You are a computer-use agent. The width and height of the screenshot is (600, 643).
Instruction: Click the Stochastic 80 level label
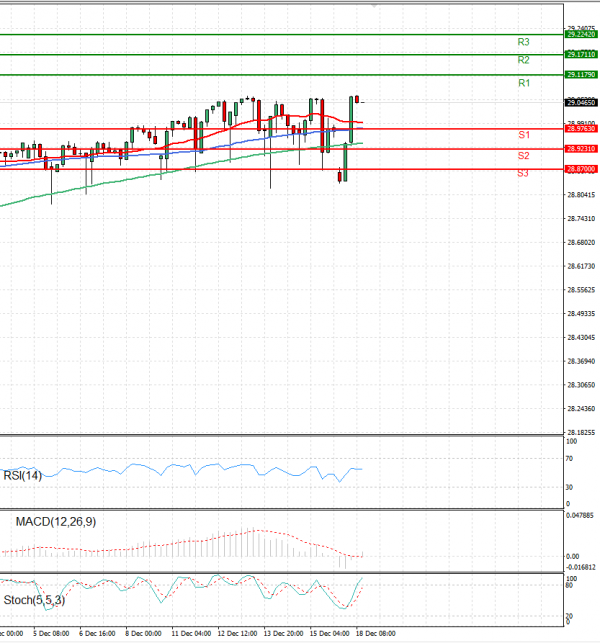[569, 585]
